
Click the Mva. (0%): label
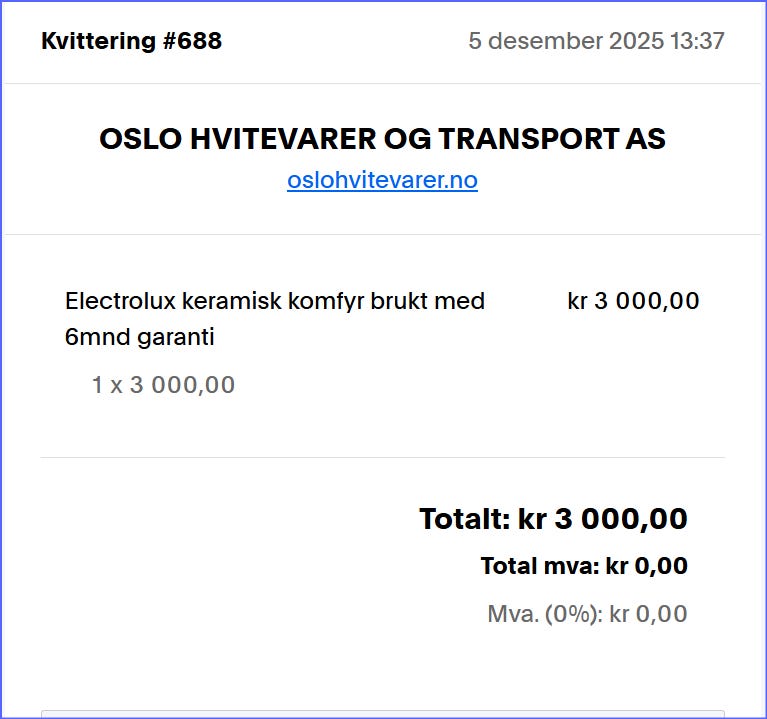[545, 614]
